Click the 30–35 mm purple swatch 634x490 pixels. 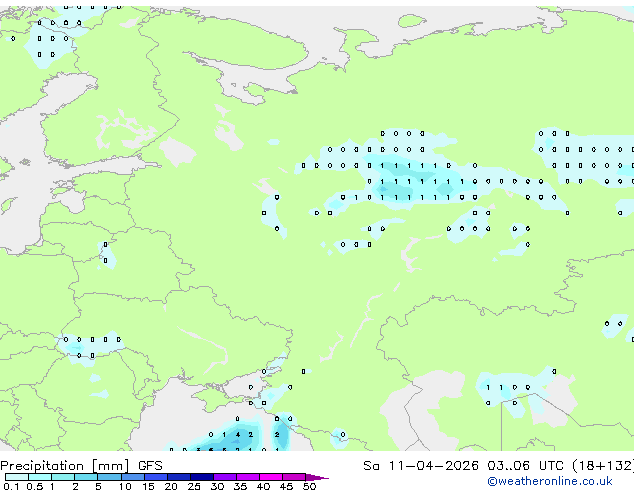pos(224,477)
